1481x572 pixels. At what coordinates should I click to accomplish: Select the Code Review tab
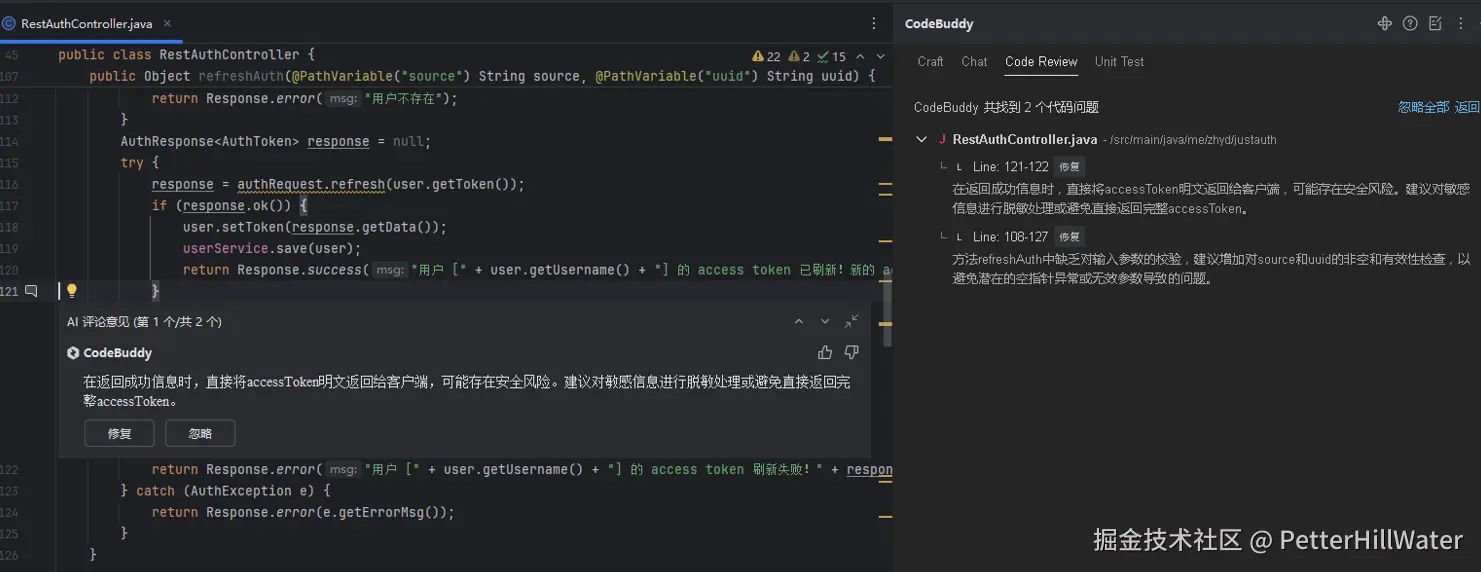1041,61
